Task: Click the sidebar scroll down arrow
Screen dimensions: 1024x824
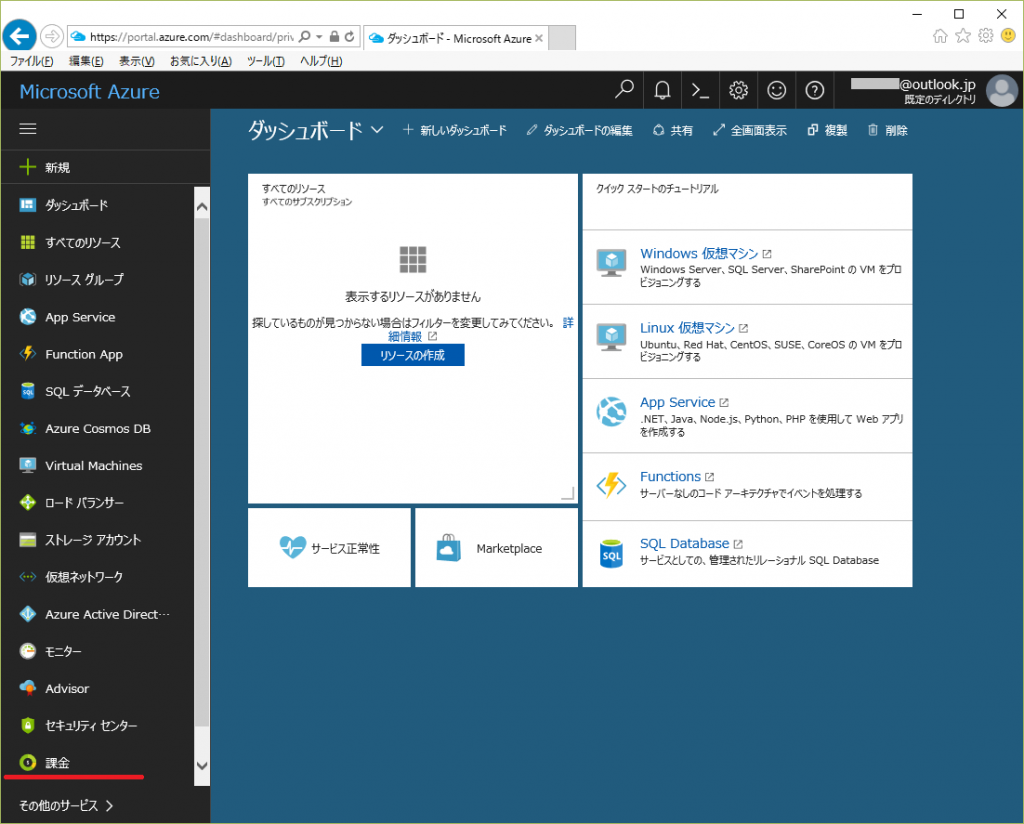Action: point(202,766)
